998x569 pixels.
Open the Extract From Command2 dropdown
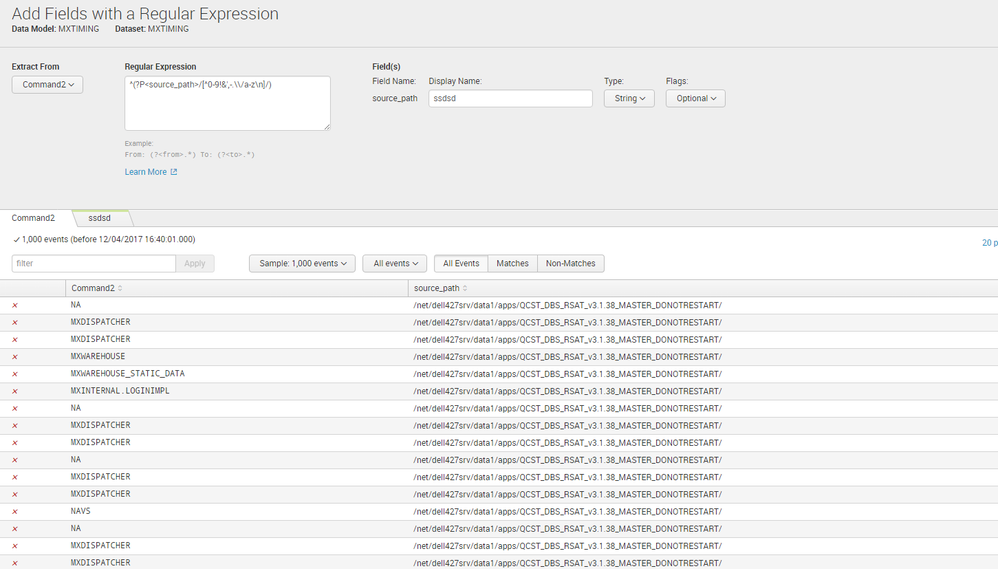tap(47, 85)
